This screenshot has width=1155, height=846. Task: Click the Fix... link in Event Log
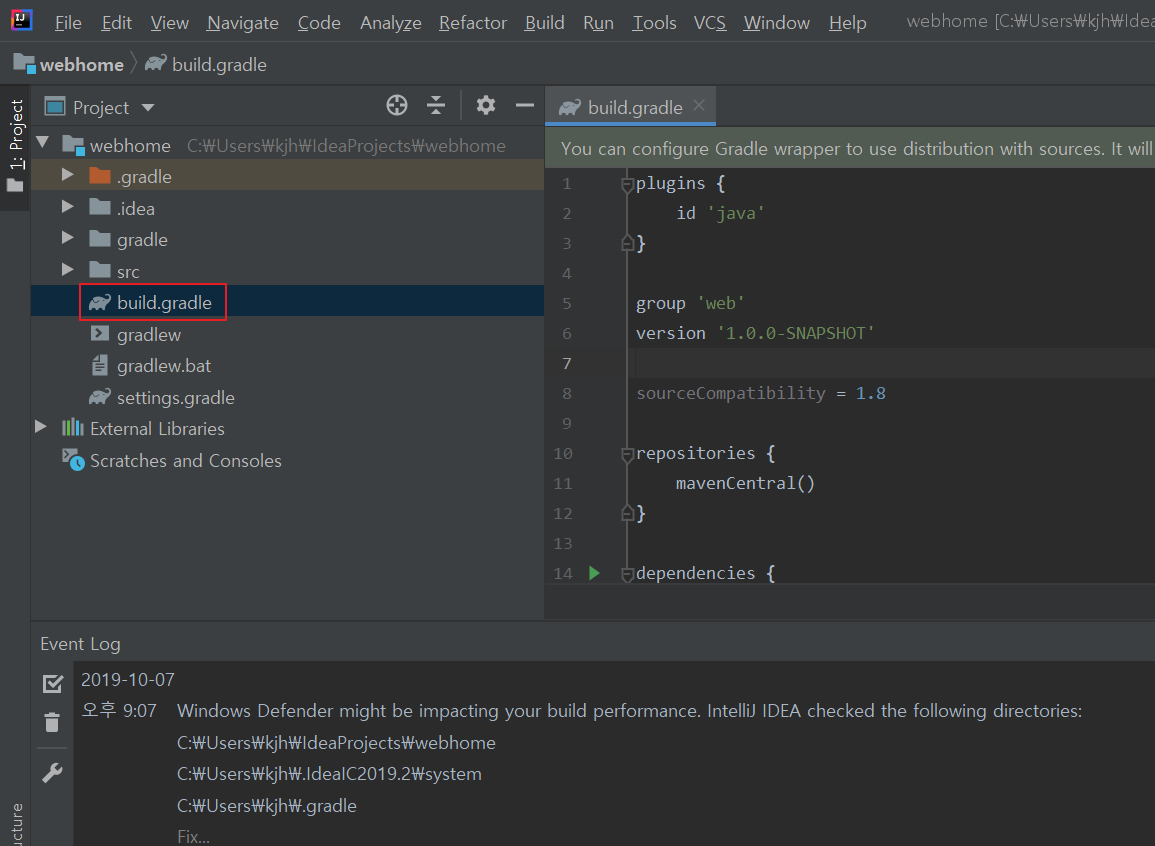click(193, 836)
